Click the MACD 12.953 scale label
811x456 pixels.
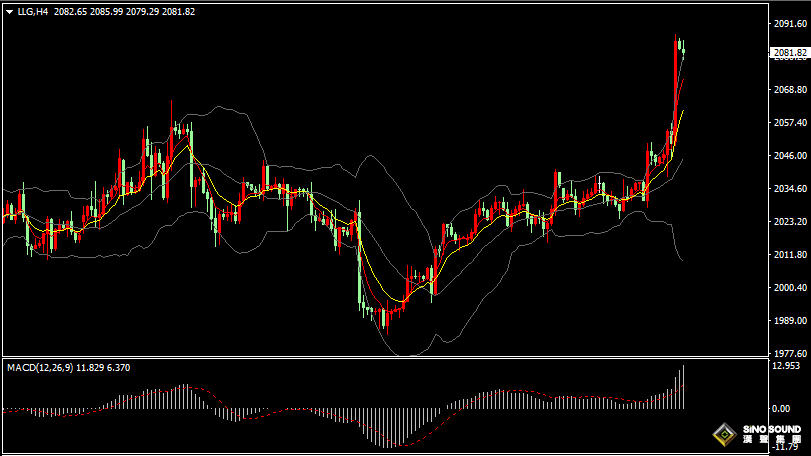point(786,366)
